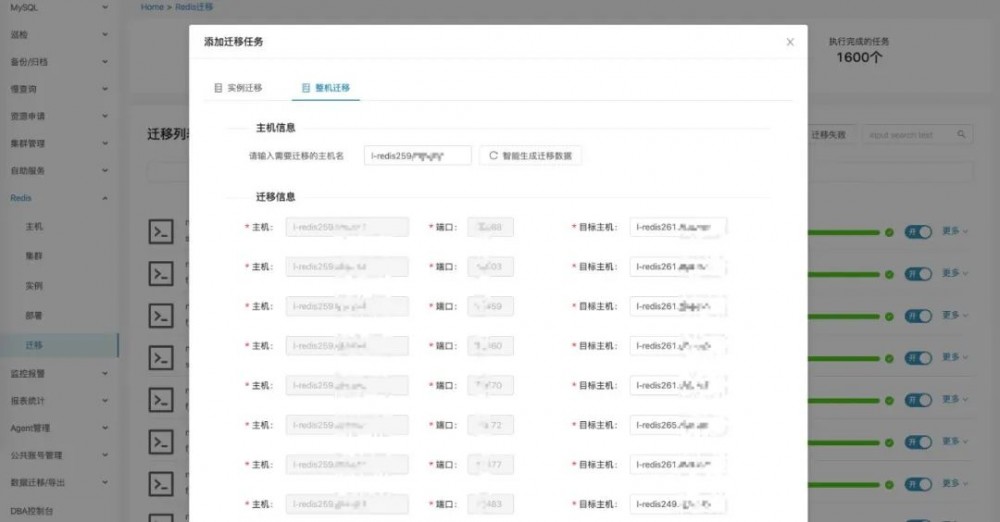Expand the Agent管理 sidebar menu
The image size is (1000, 522).
click(x=59, y=428)
